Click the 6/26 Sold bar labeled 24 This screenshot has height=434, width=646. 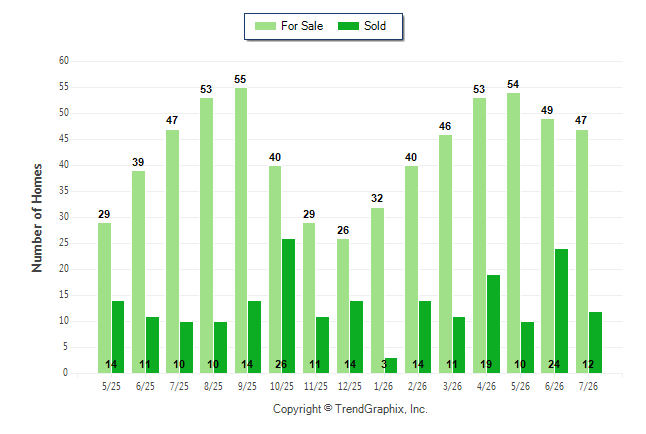[x=561, y=311]
